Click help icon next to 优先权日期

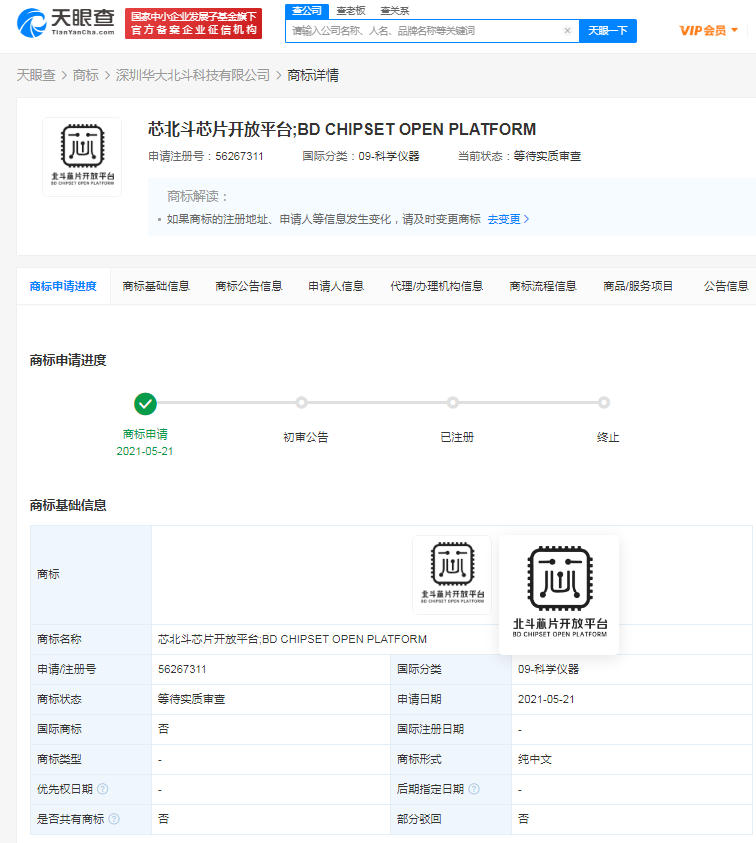[x=103, y=789]
